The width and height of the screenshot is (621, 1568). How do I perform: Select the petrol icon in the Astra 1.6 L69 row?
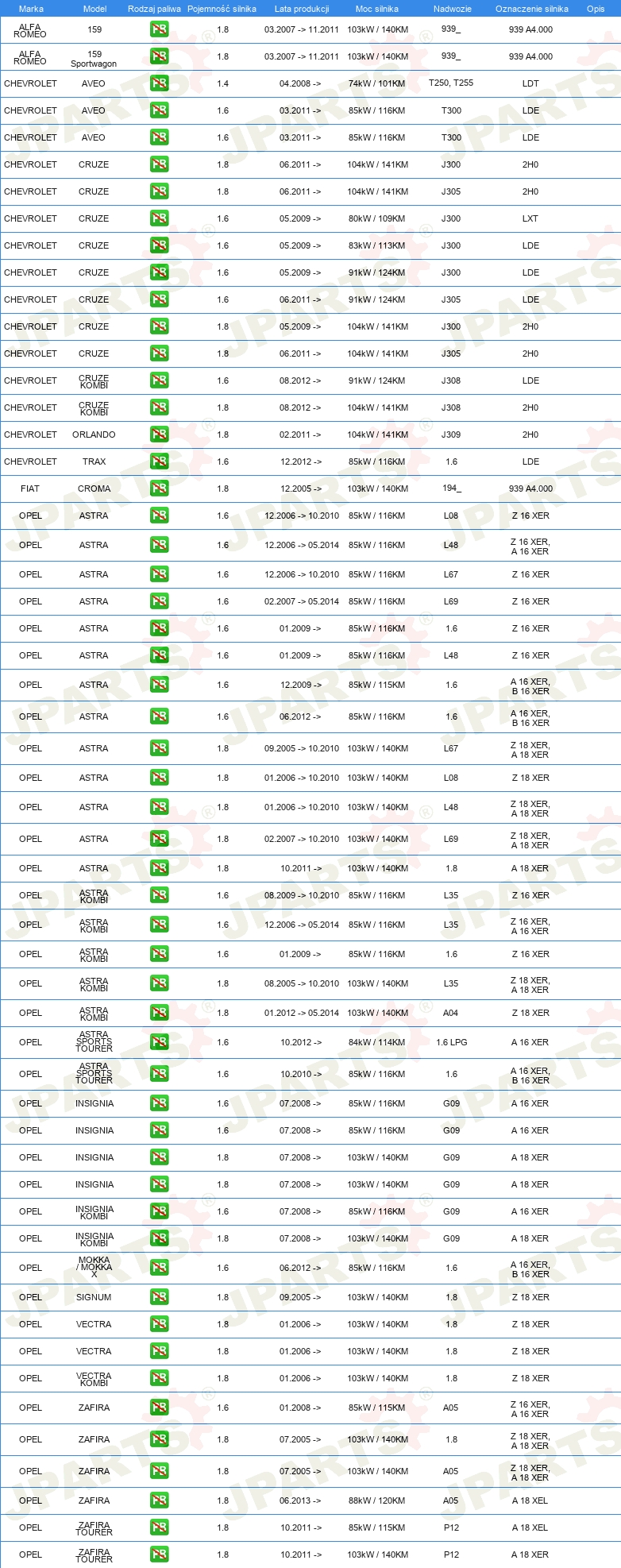(159, 601)
